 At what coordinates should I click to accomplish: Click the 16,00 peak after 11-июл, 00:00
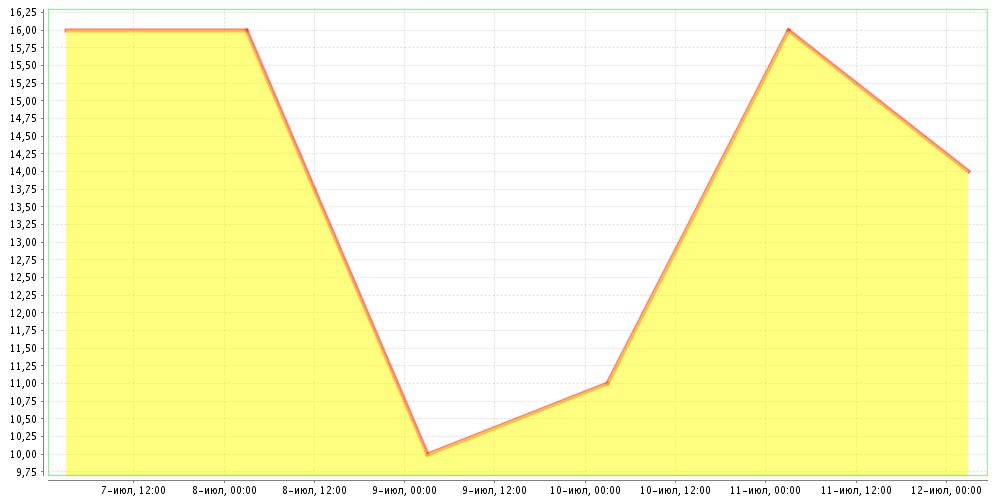(x=789, y=30)
